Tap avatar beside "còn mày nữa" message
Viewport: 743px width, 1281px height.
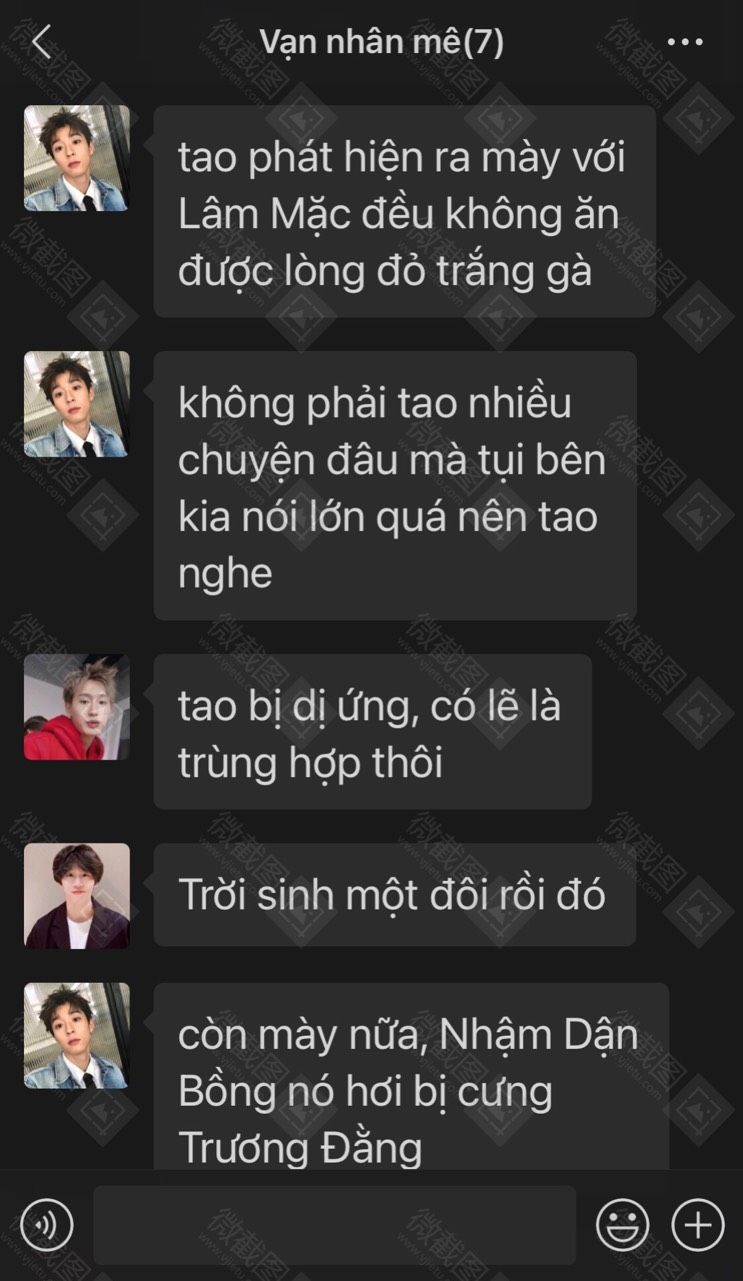[77, 1036]
